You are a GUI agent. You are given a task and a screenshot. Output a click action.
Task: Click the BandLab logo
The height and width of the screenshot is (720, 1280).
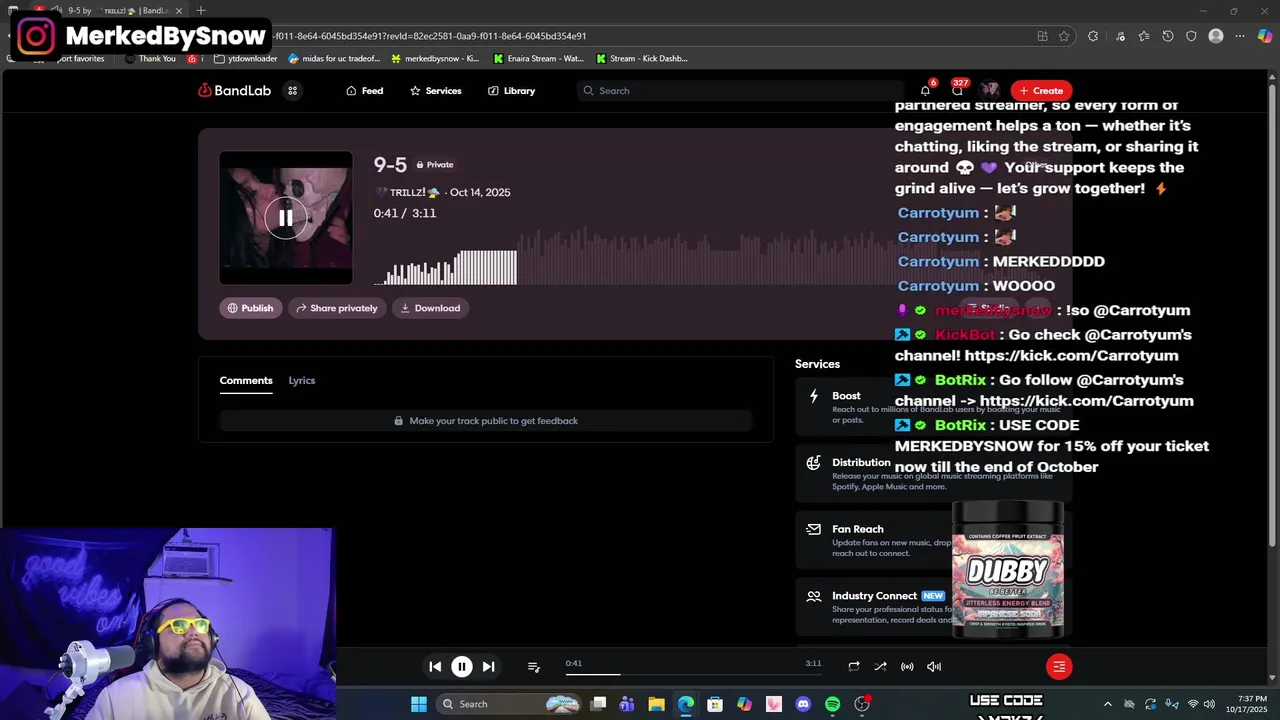[235, 91]
